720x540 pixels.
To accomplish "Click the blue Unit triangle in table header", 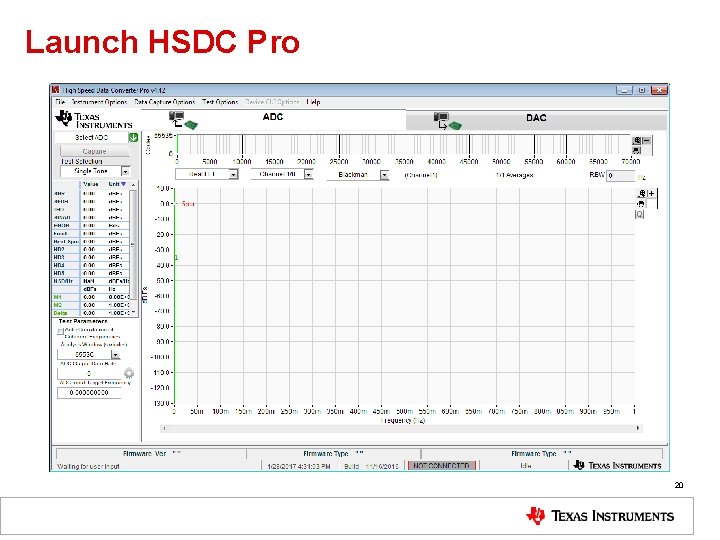I will click(124, 184).
